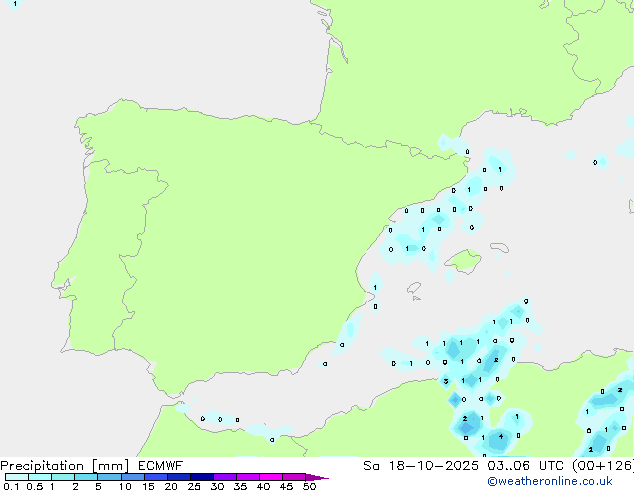Image resolution: width=634 pixels, height=490 pixels.
Task: Click the '4' rainfall value over Algeria
Action: pyautogui.click(x=501, y=436)
